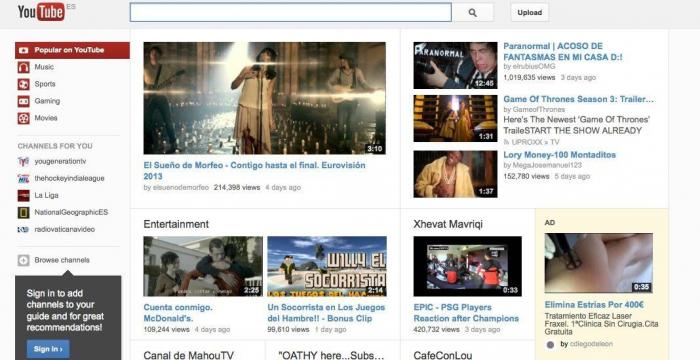Play the ad video thumbnail
700x360 pixels.
tap(598, 263)
